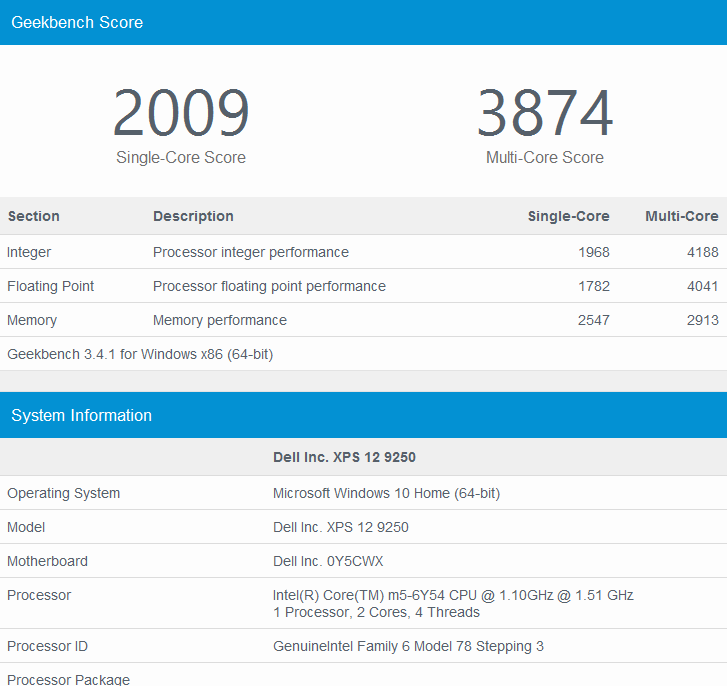
Task: Select the Operating System row label
Action: coord(64,493)
